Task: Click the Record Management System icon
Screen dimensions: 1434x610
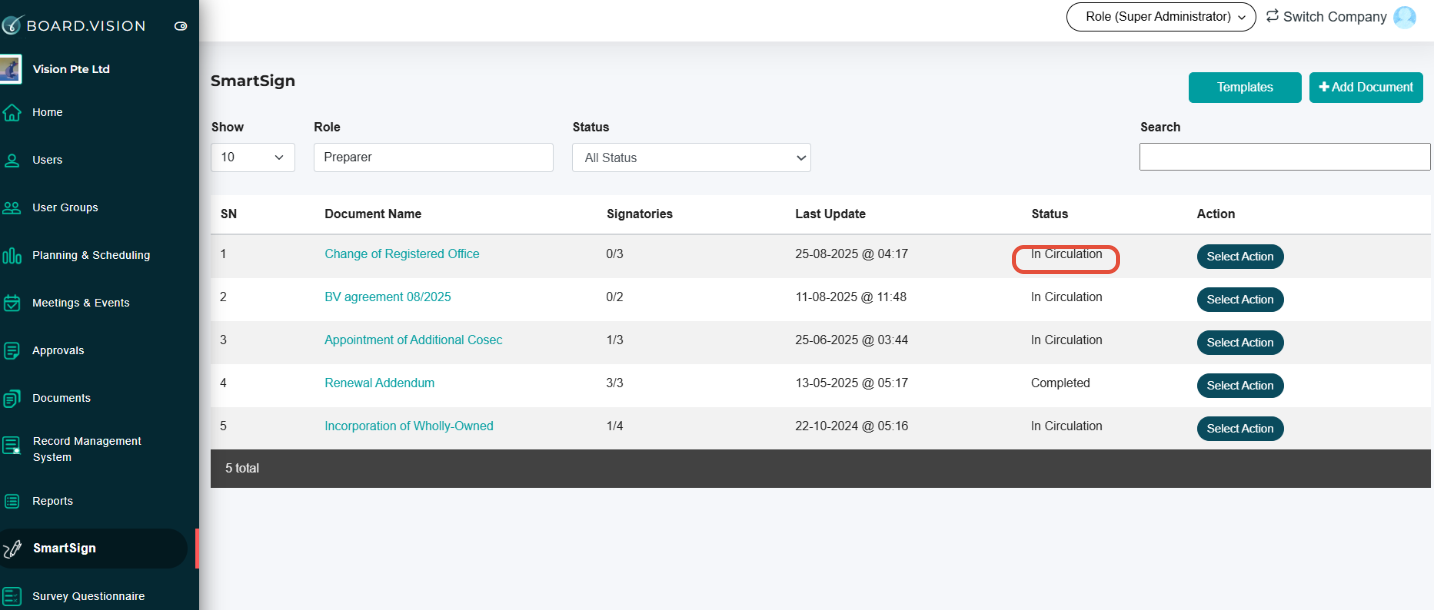Action: [12, 446]
